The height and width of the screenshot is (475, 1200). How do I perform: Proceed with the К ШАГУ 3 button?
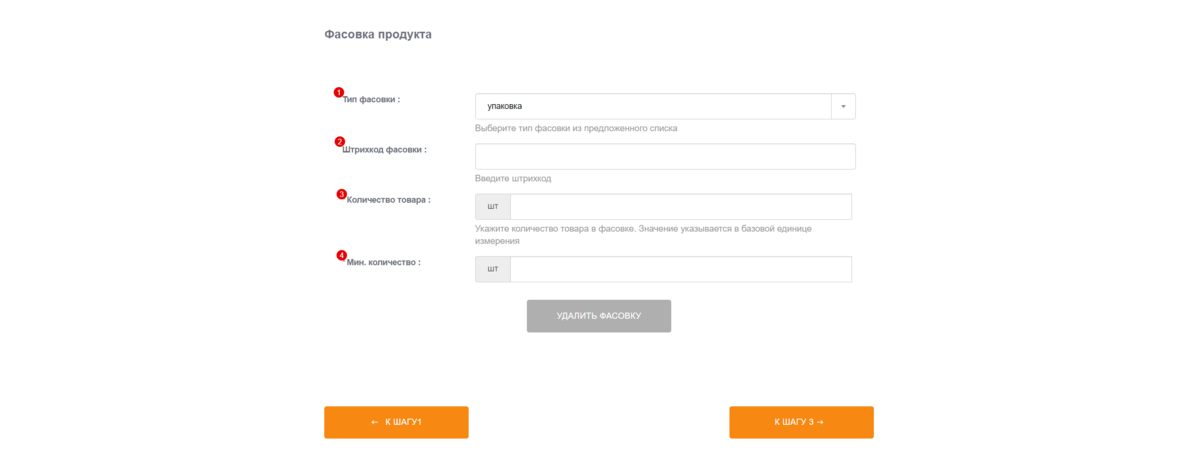[801, 422]
